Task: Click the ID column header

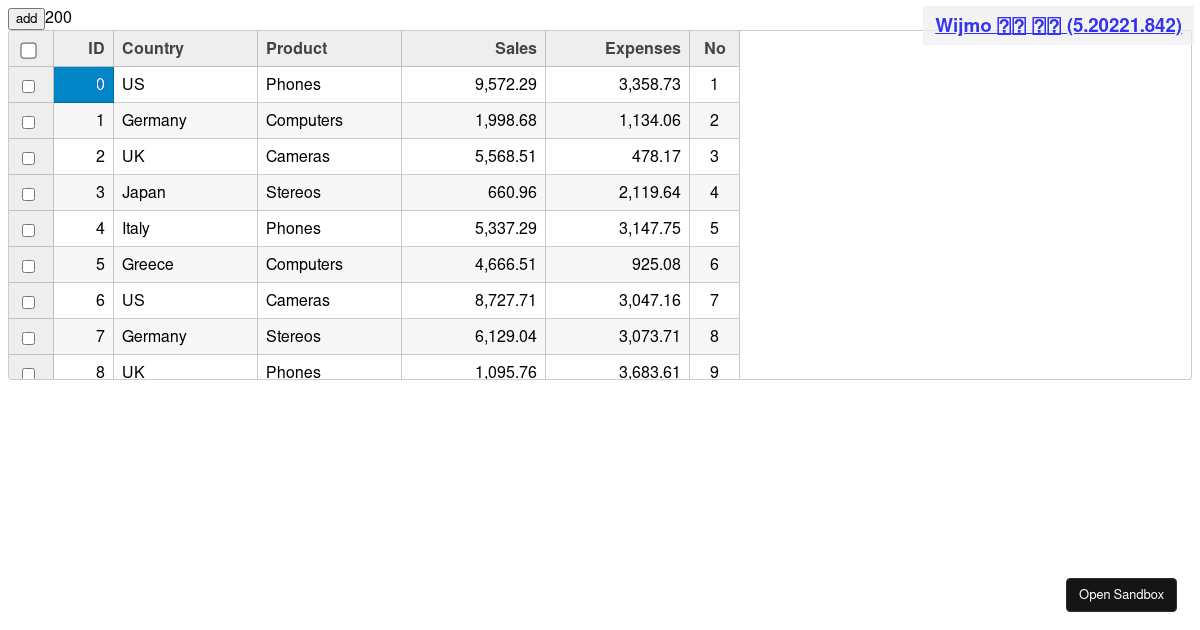Action: [x=84, y=49]
